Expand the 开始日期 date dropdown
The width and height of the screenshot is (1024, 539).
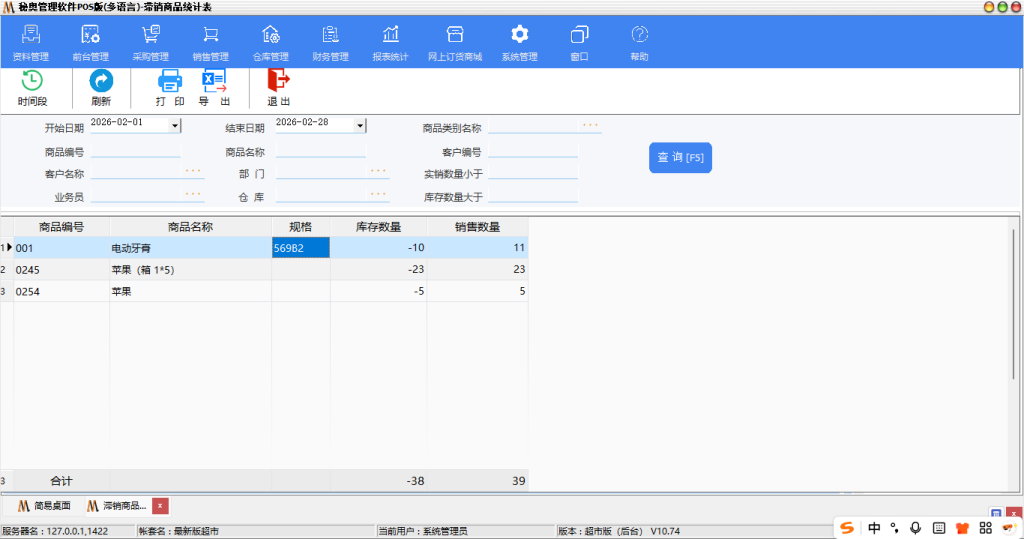175,126
